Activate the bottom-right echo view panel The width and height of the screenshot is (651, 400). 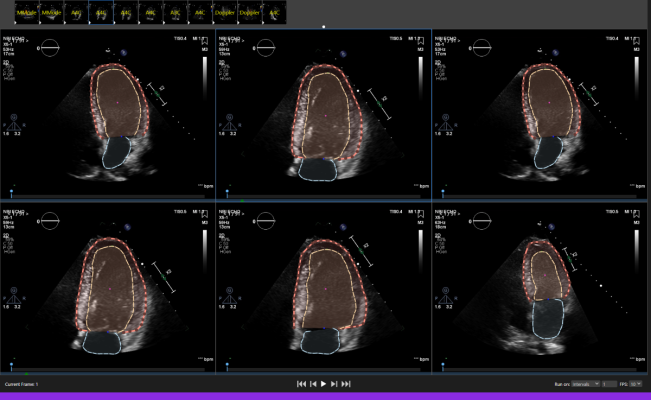(x=541, y=288)
